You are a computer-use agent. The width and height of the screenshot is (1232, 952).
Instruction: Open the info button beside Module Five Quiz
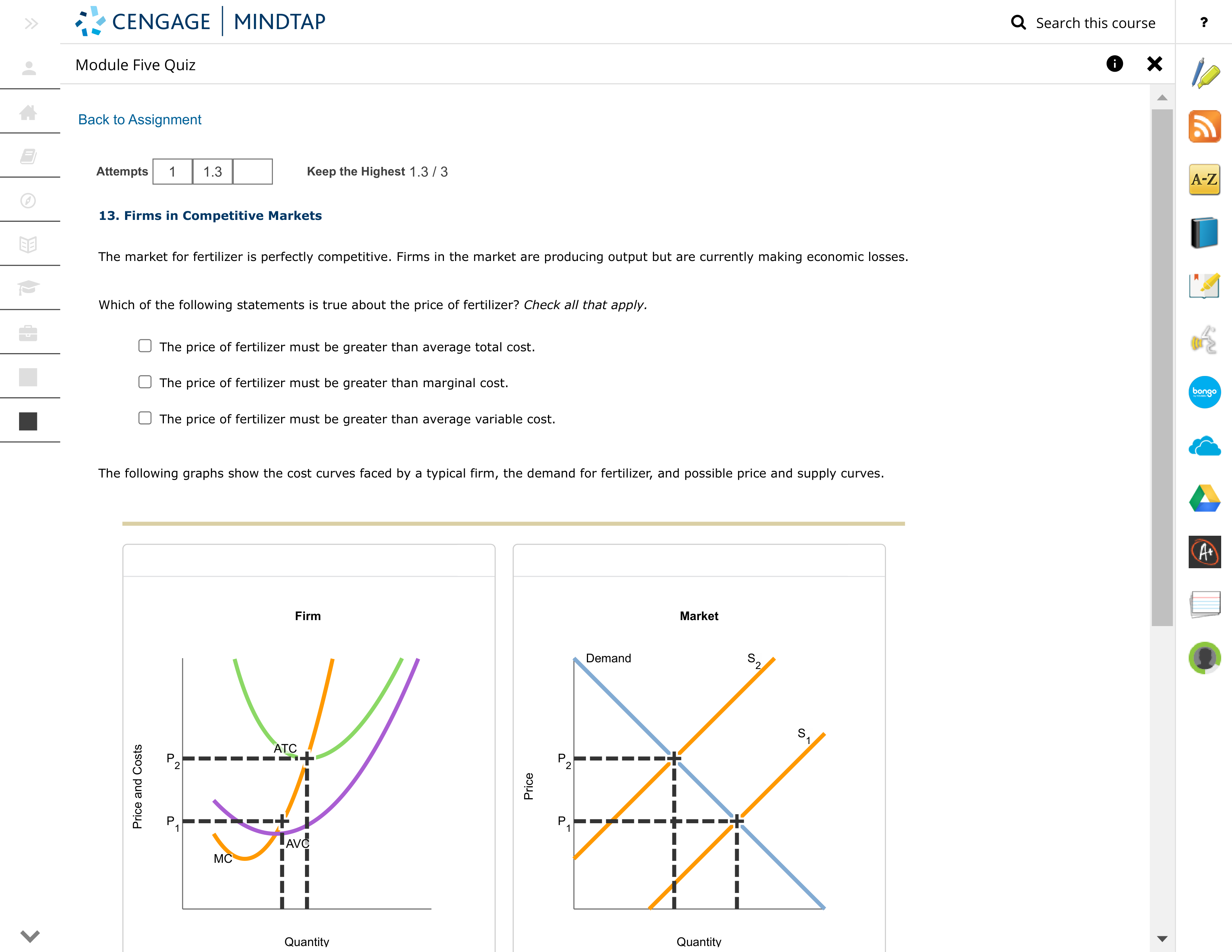click(x=1115, y=64)
